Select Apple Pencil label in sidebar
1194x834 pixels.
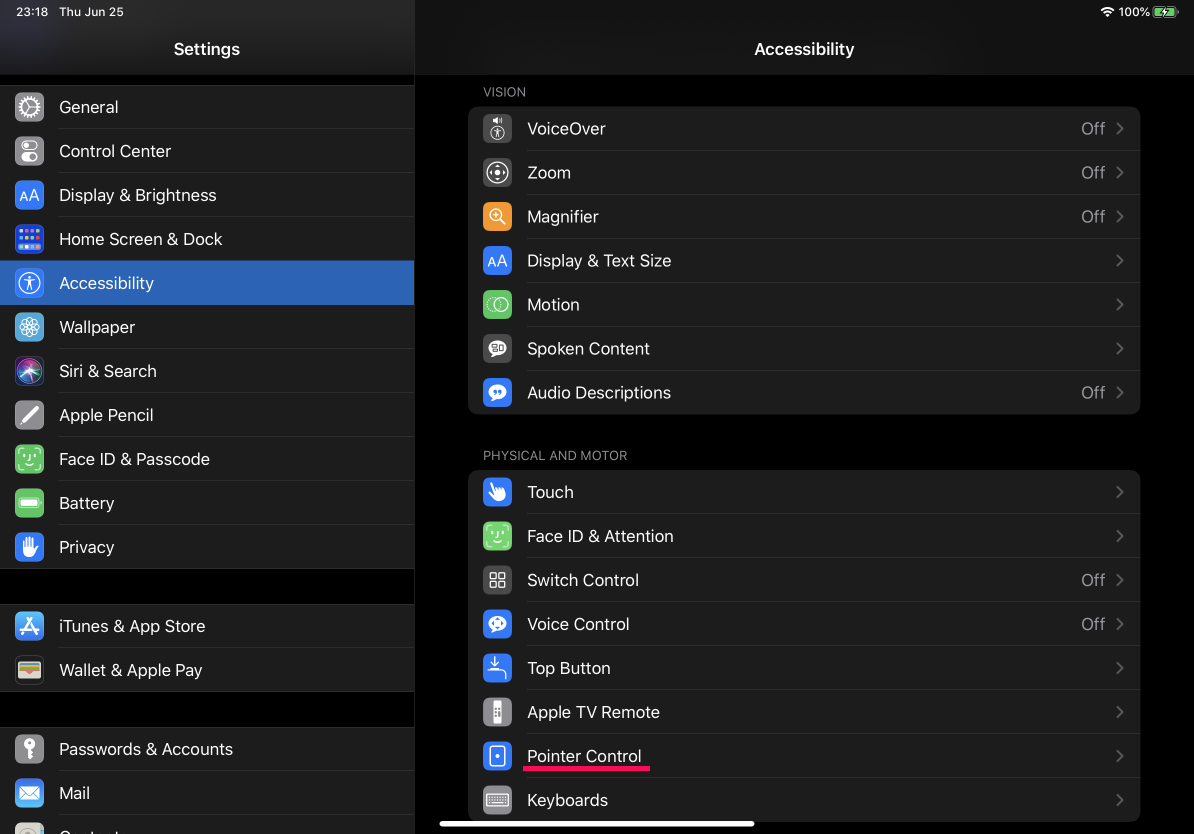click(x=107, y=415)
